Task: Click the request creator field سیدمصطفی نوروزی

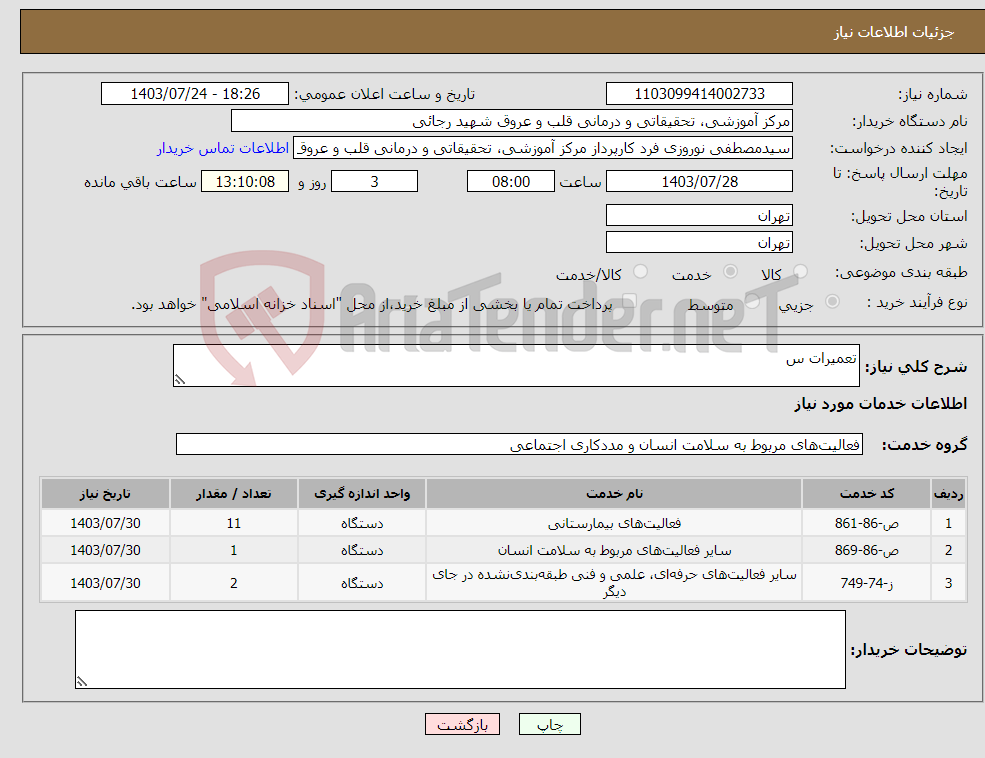Action: click(x=543, y=148)
